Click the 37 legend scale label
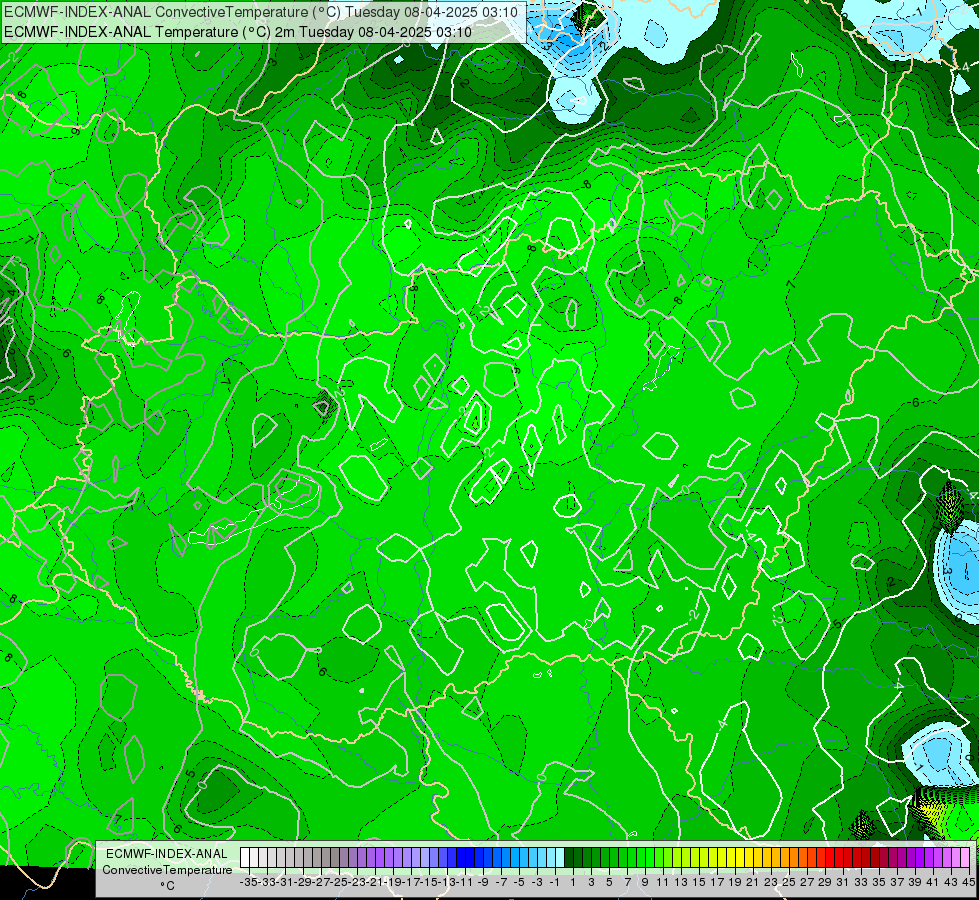Viewport: 979px width, 900px height. click(897, 882)
